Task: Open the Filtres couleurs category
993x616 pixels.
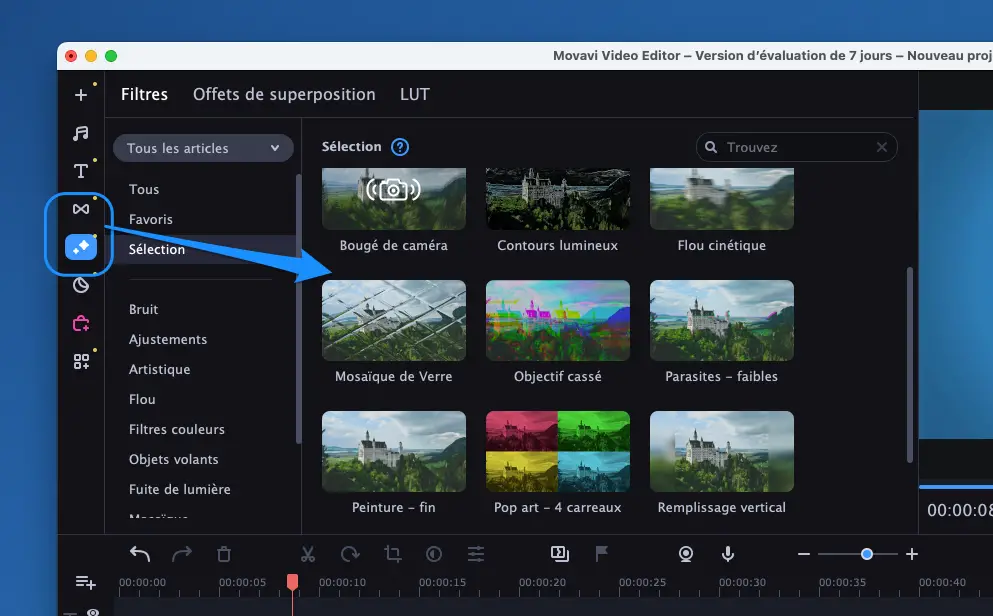Action: coord(177,429)
